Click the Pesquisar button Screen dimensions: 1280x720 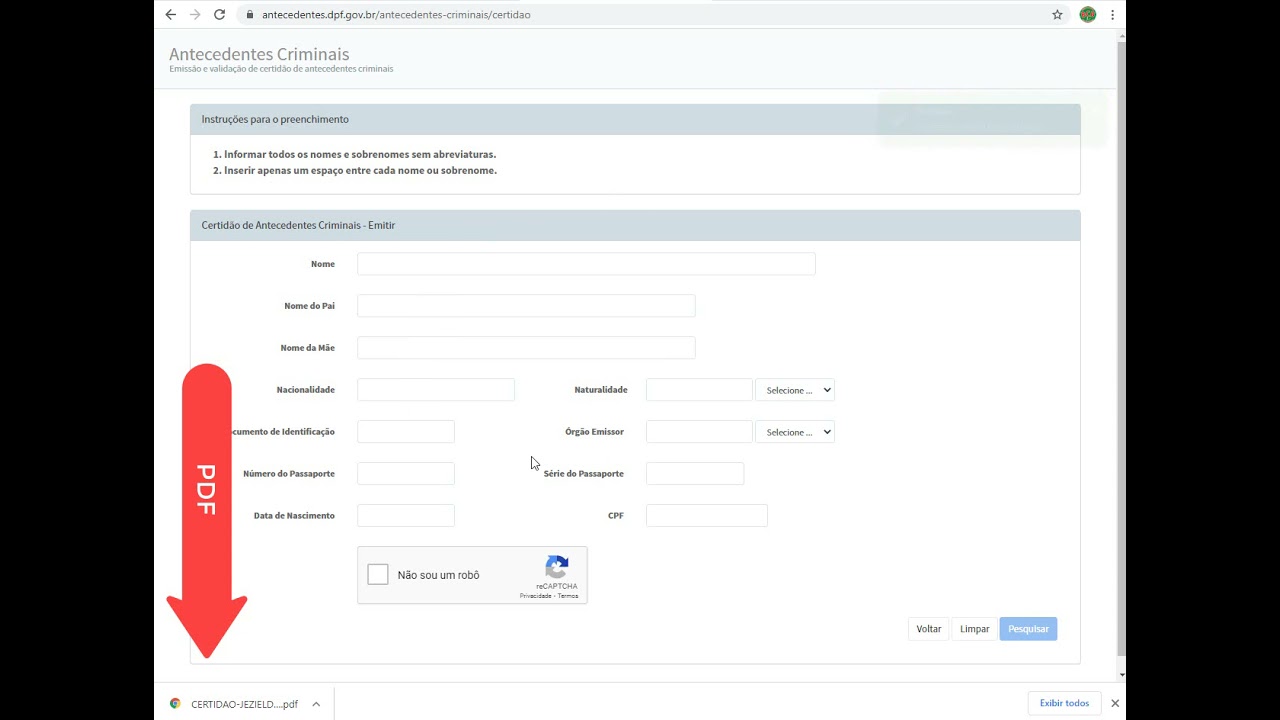click(1028, 629)
